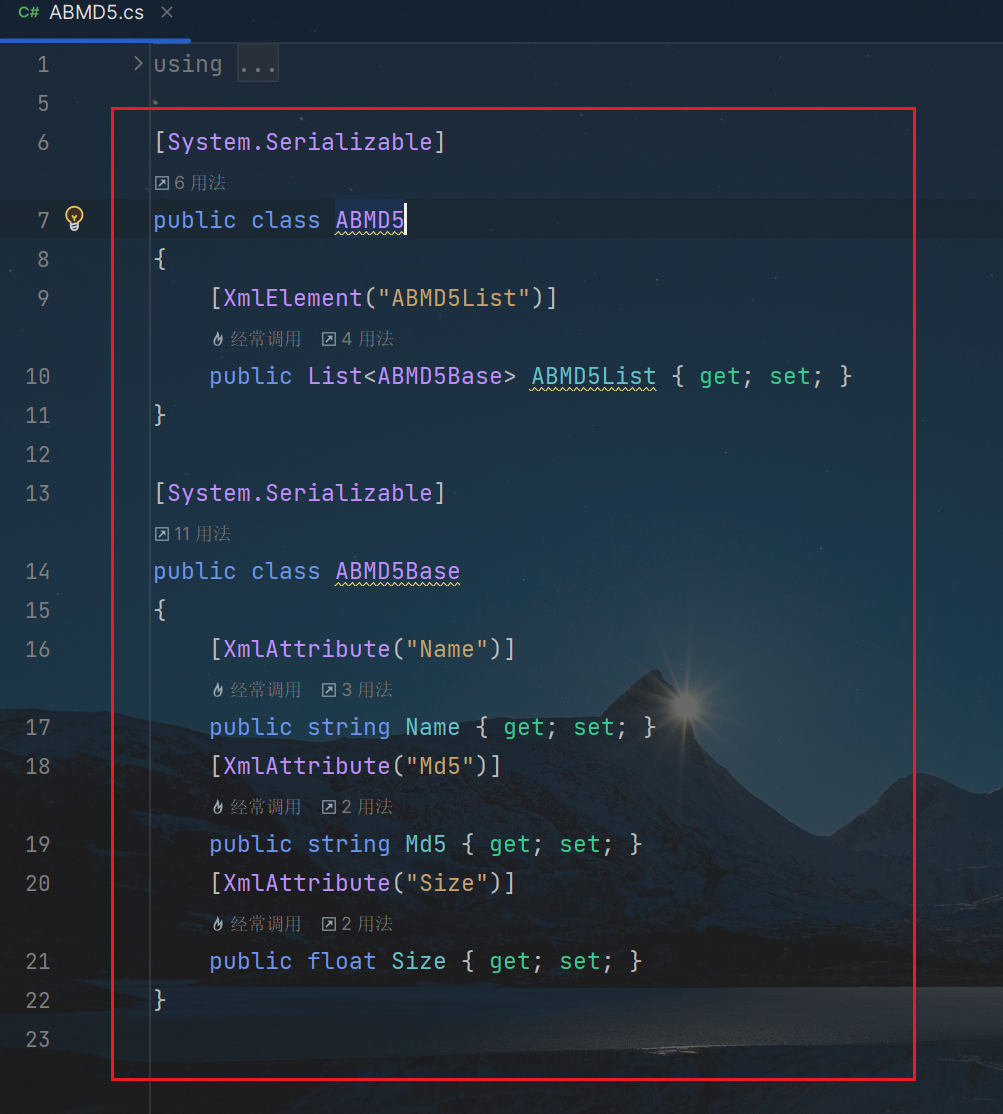Screen dimensions: 1003x1114
Task: Open '6 用法' usages hint above class ABMD5
Action: [x=190, y=183]
